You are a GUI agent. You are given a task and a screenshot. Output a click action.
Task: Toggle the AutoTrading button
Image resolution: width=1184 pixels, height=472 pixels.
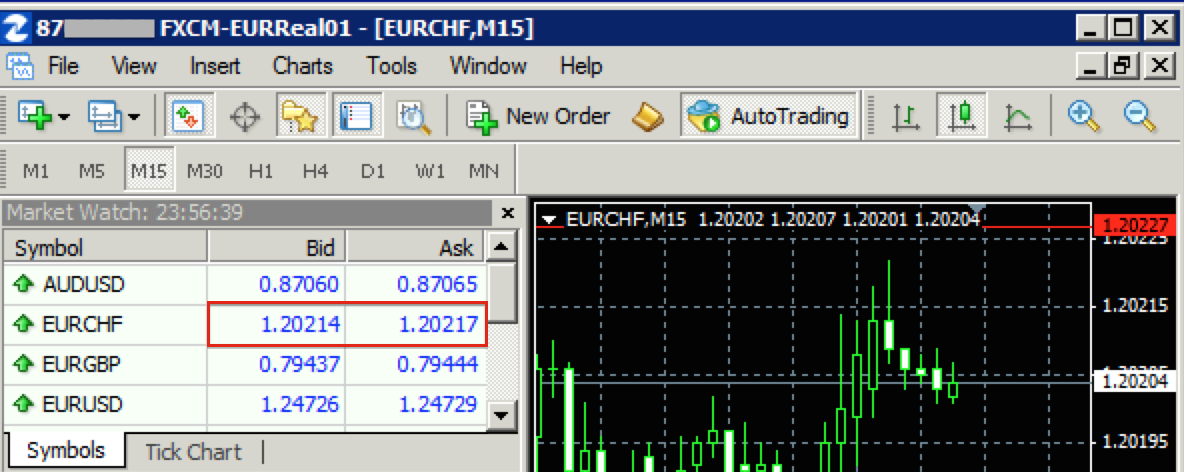coord(769,116)
